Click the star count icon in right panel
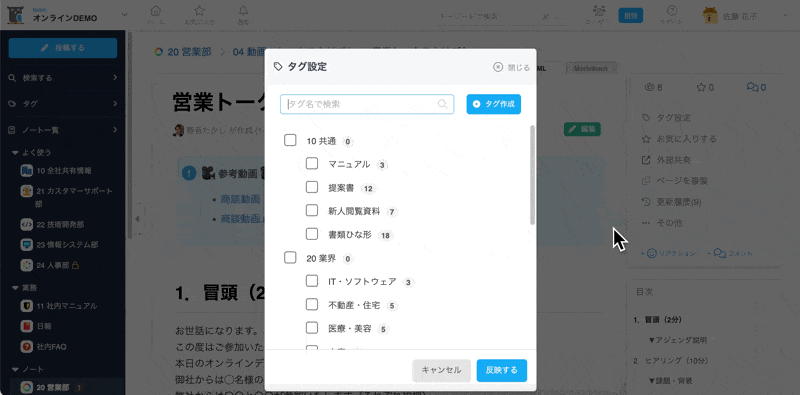 coord(701,87)
